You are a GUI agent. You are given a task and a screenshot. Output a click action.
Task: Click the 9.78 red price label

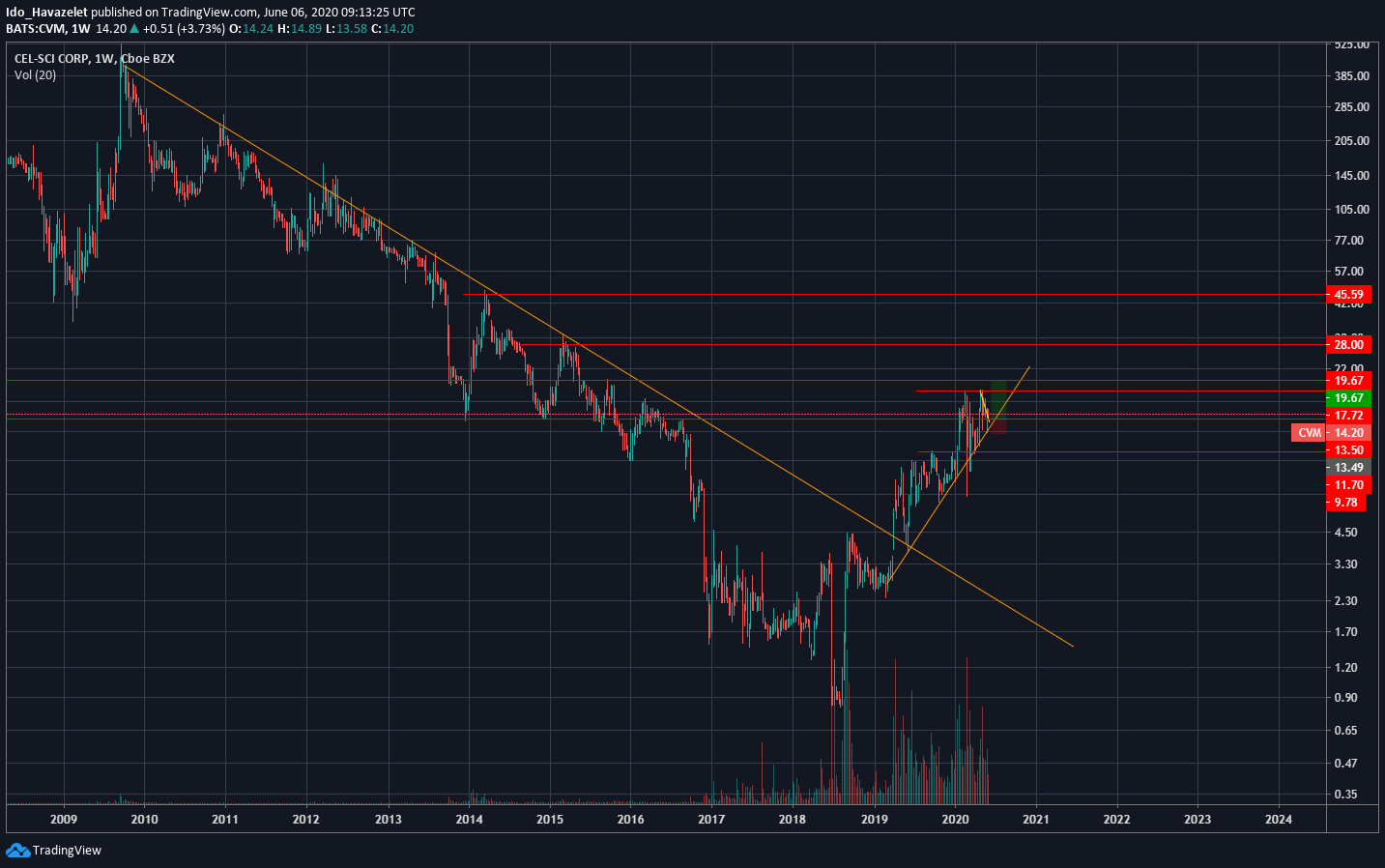click(1346, 503)
